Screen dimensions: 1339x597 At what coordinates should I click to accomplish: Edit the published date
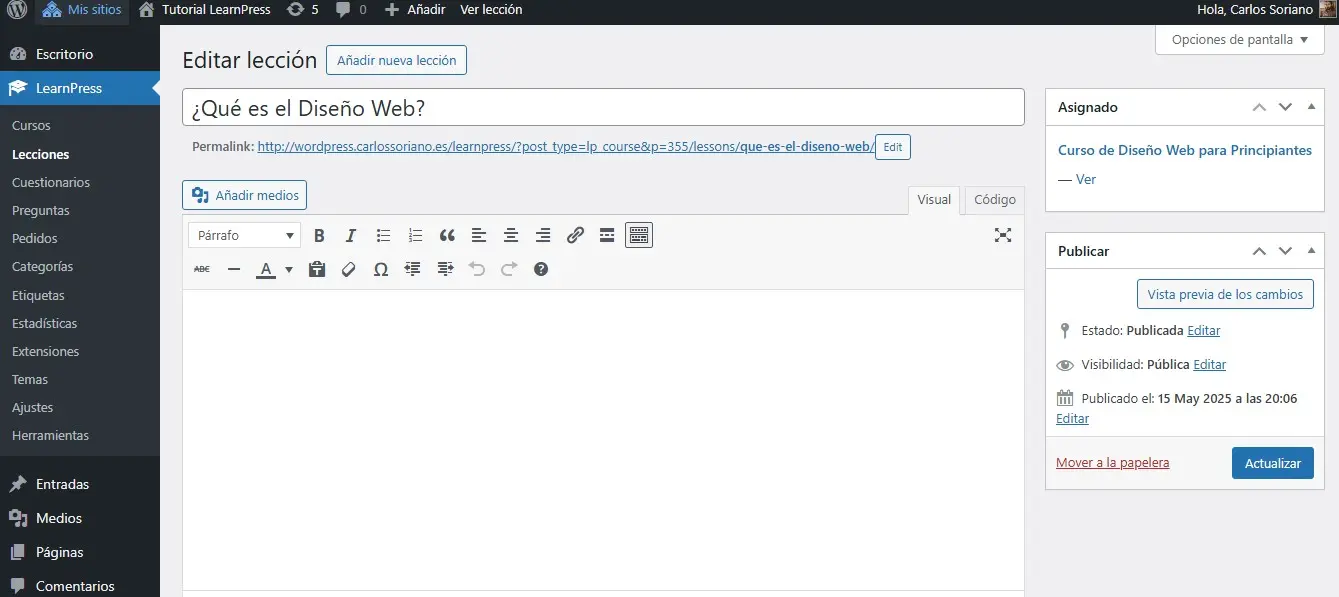(x=1072, y=419)
